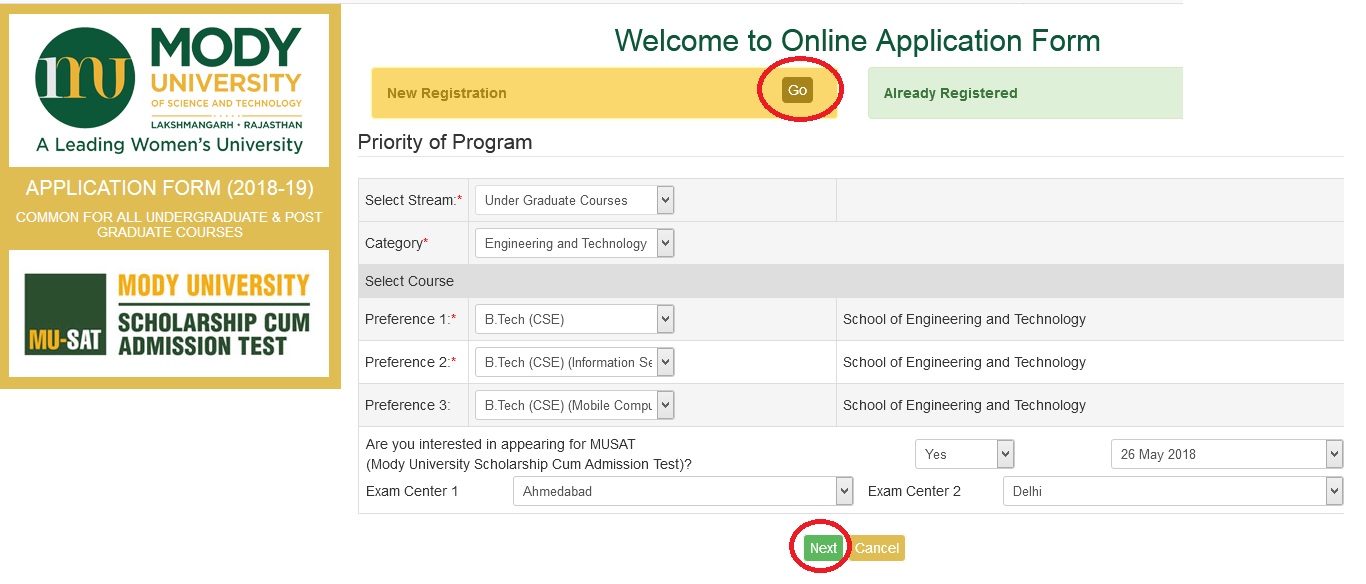Change the Preference 2 course selection
The height and width of the screenshot is (584, 1366).
click(574, 362)
